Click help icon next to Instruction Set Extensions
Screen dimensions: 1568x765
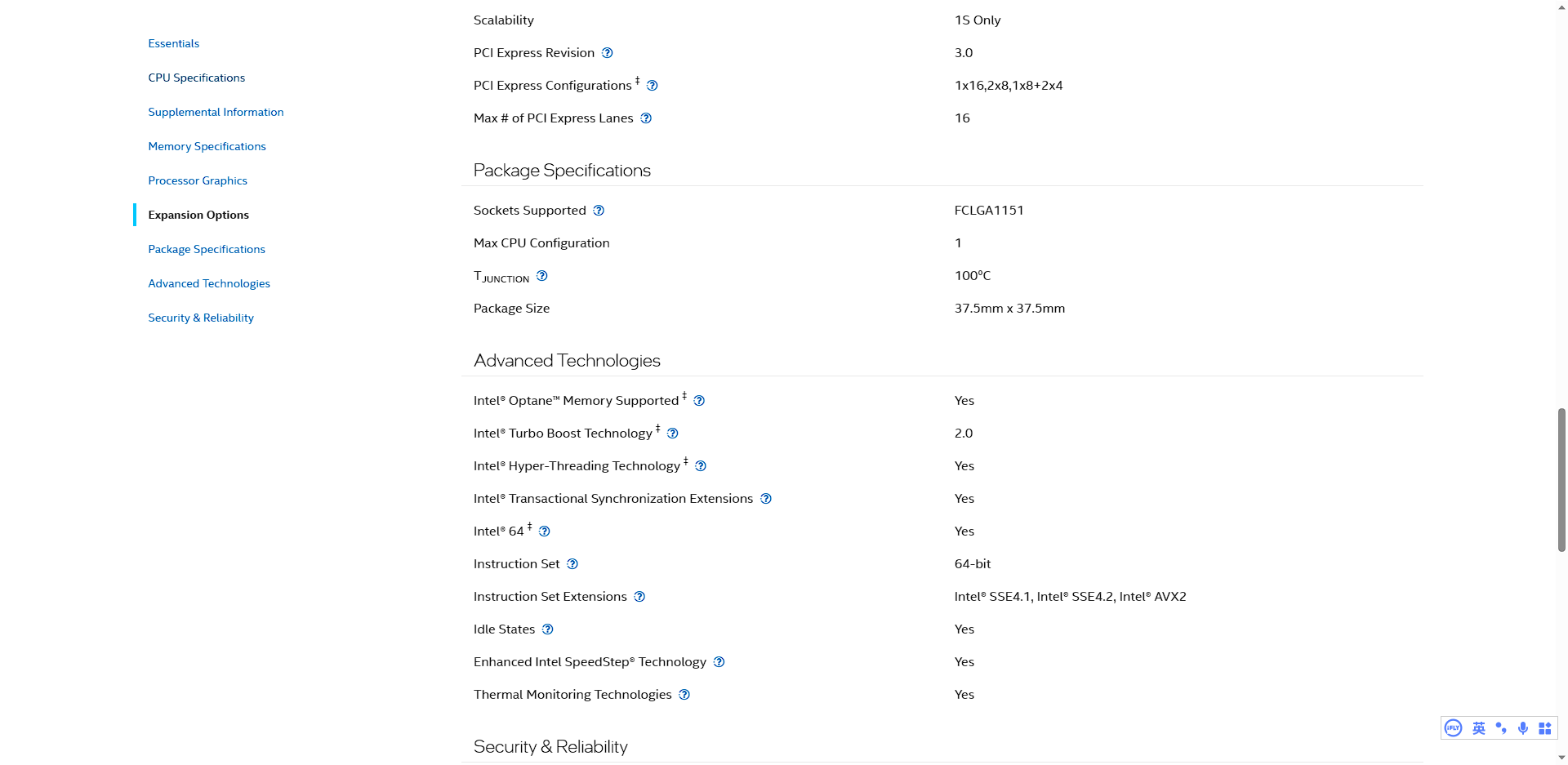click(x=639, y=597)
